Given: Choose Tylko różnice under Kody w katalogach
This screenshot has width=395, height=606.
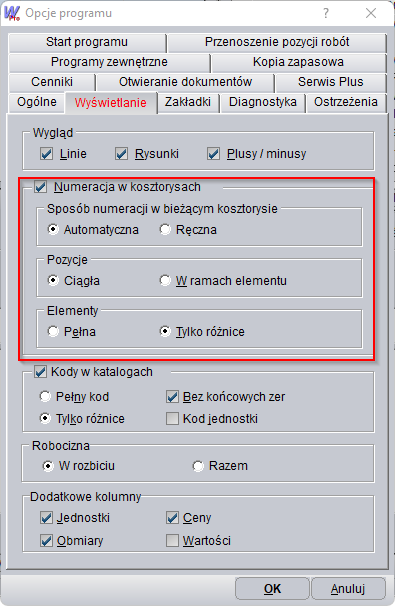Looking at the screenshot, I should coord(45,418).
